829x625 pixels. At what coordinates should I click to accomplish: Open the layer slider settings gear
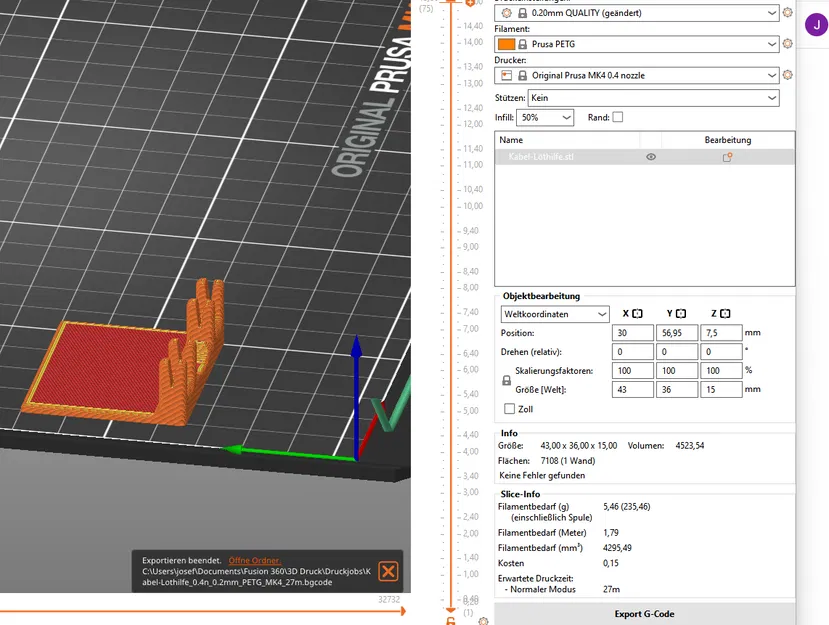(x=483, y=621)
